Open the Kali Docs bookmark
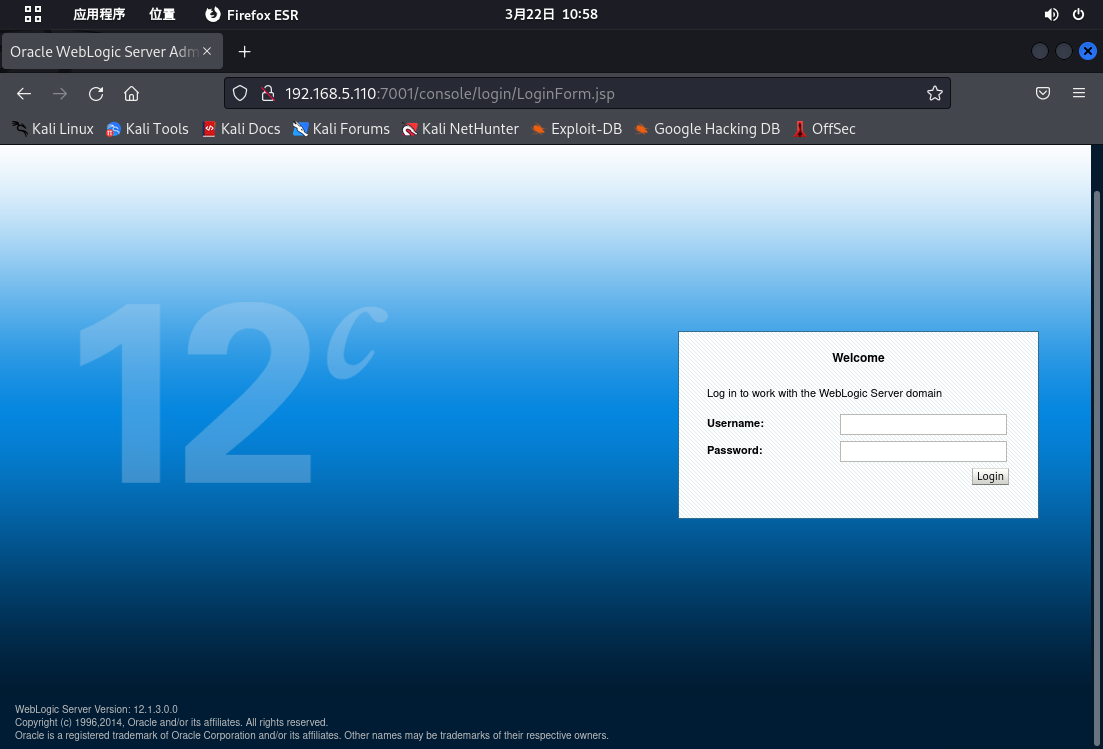Viewport: 1103px width, 749px height. pos(241,129)
